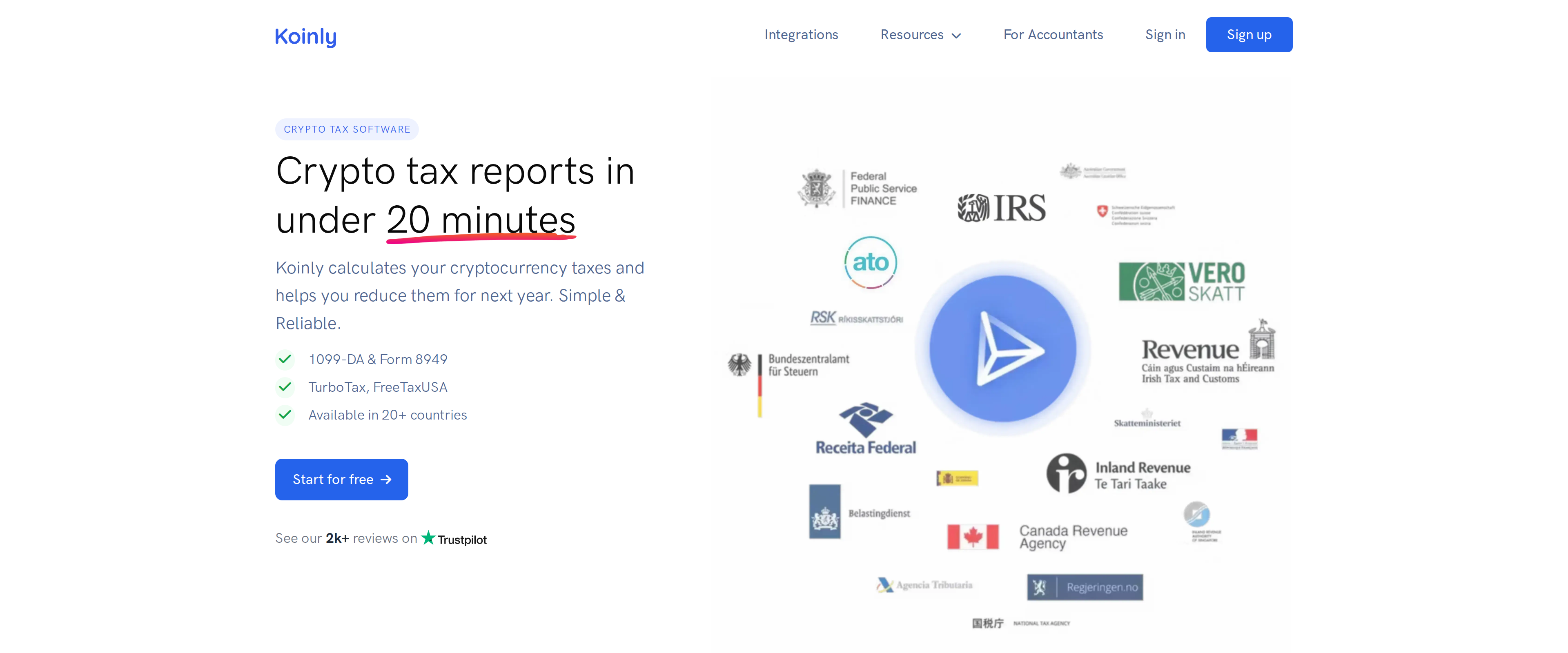Click the Trustpilot green star icon
Screen dimensions: 1568x653
point(428,538)
